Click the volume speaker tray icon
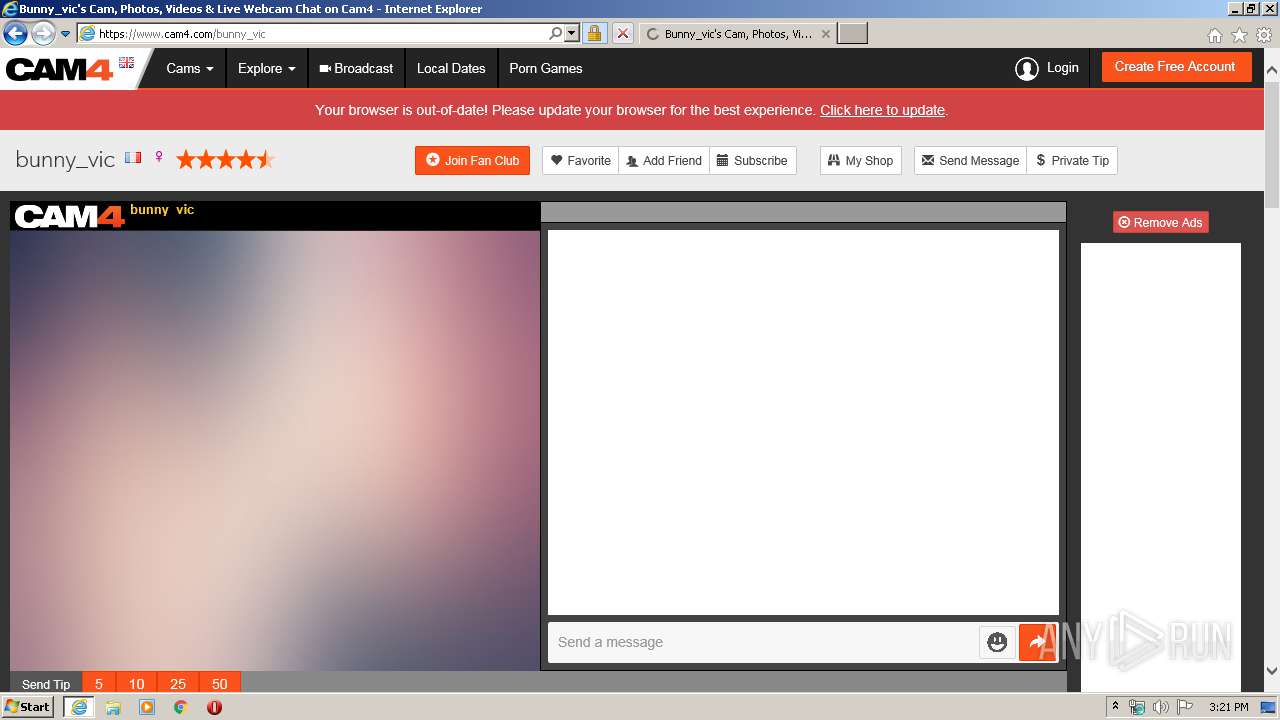 (1161, 707)
